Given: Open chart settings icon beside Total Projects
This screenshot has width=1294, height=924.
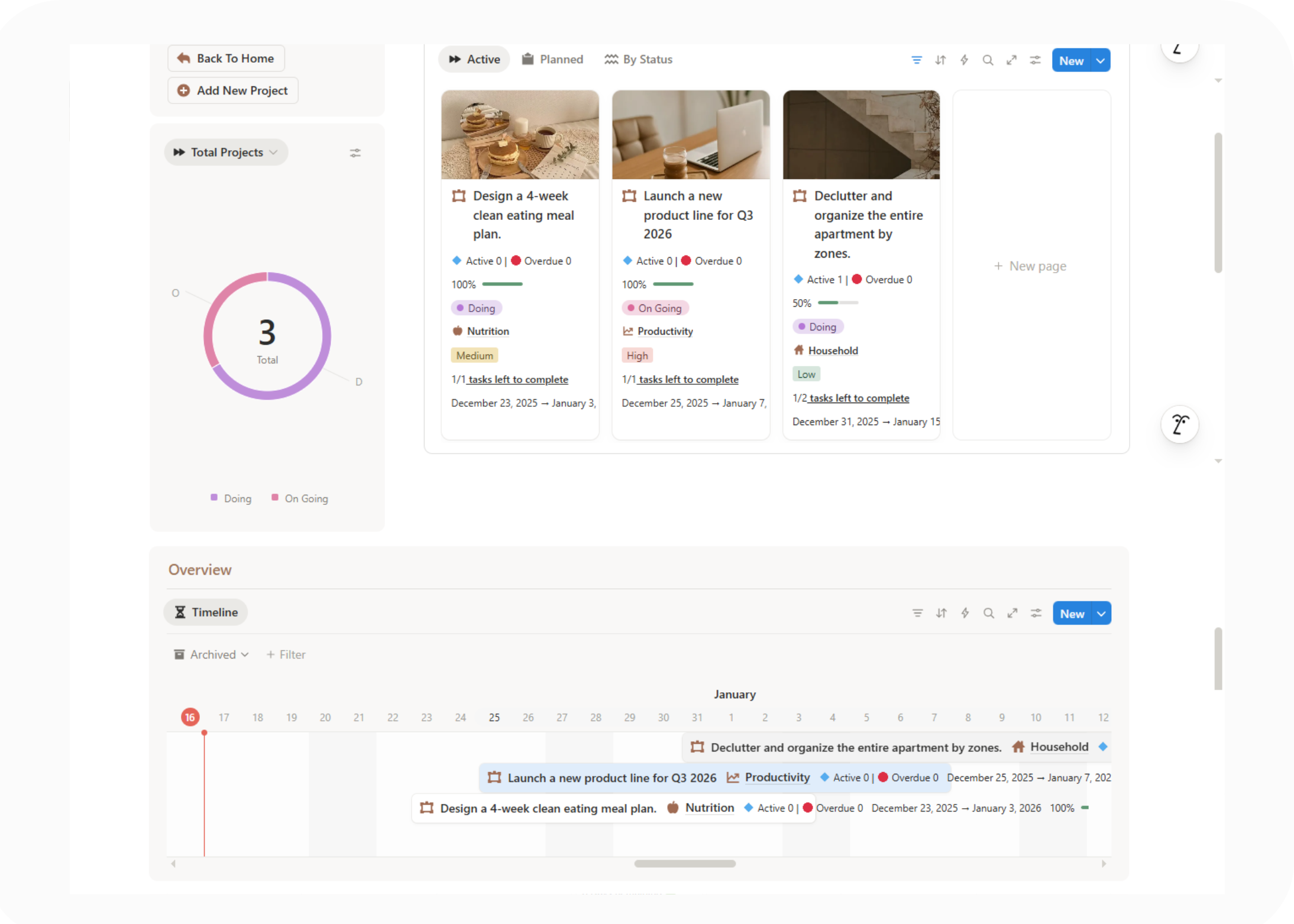Looking at the screenshot, I should [x=355, y=153].
